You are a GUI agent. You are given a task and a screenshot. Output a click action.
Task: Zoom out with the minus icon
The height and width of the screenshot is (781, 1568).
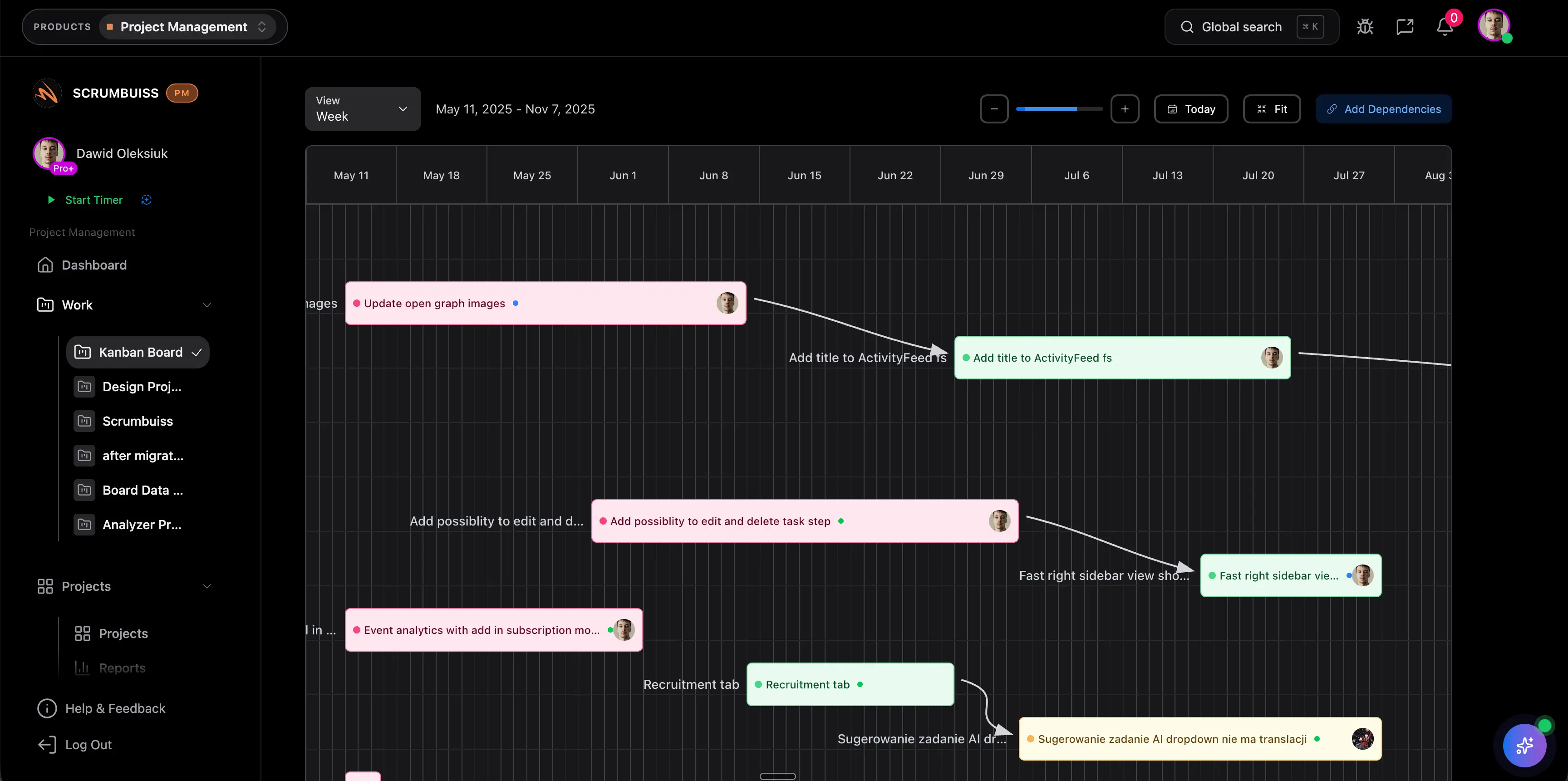tap(994, 108)
